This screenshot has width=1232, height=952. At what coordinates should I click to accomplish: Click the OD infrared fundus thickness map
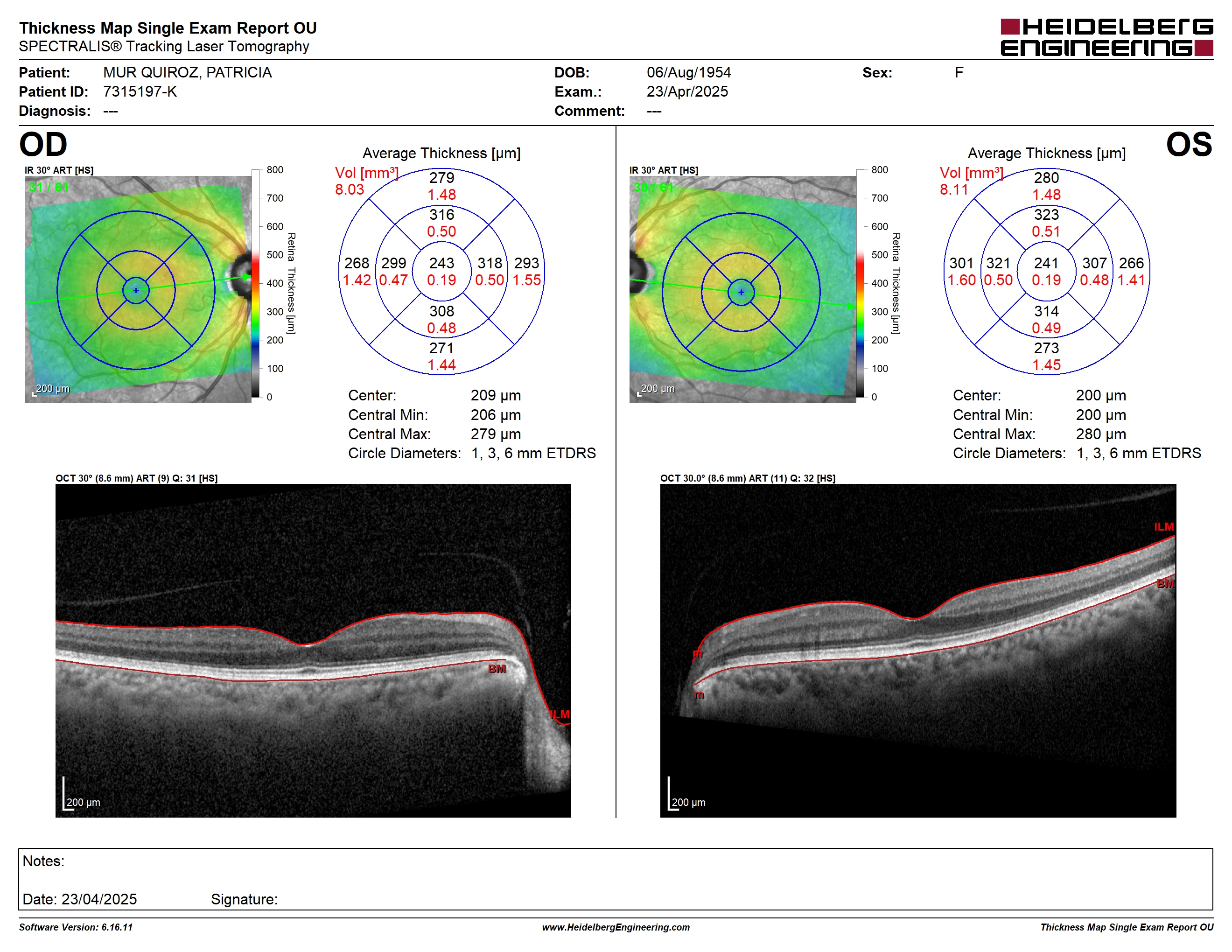click(138, 289)
